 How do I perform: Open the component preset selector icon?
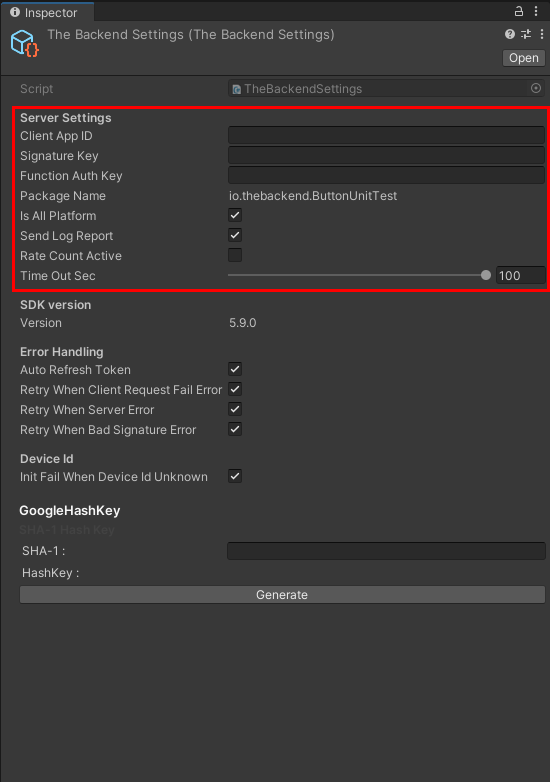click(x=526, y=34)
